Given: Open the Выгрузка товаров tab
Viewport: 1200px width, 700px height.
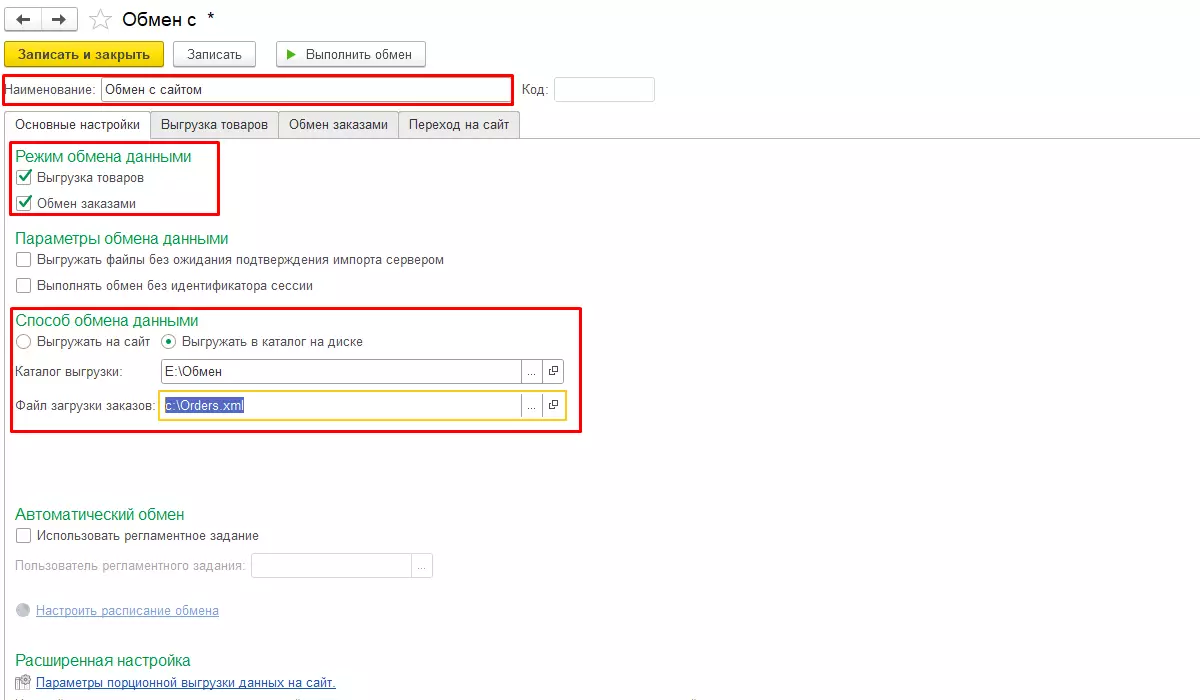Looking at the screenshot, I should click(x=214, y=125).
